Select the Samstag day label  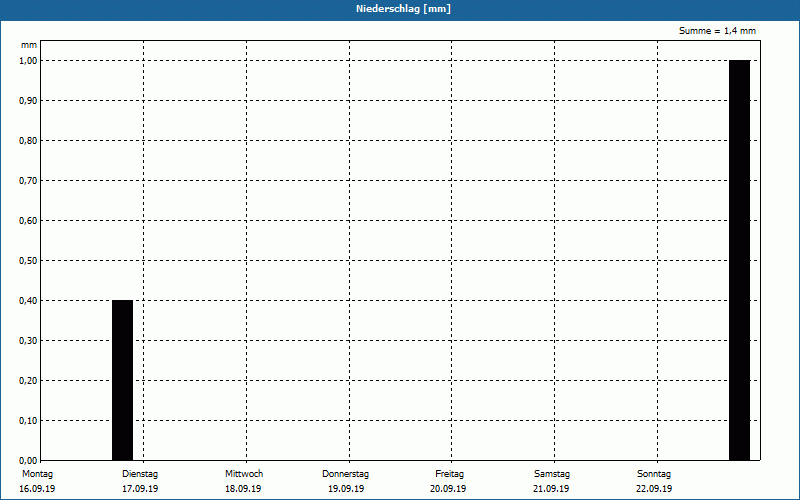point(552,474)
